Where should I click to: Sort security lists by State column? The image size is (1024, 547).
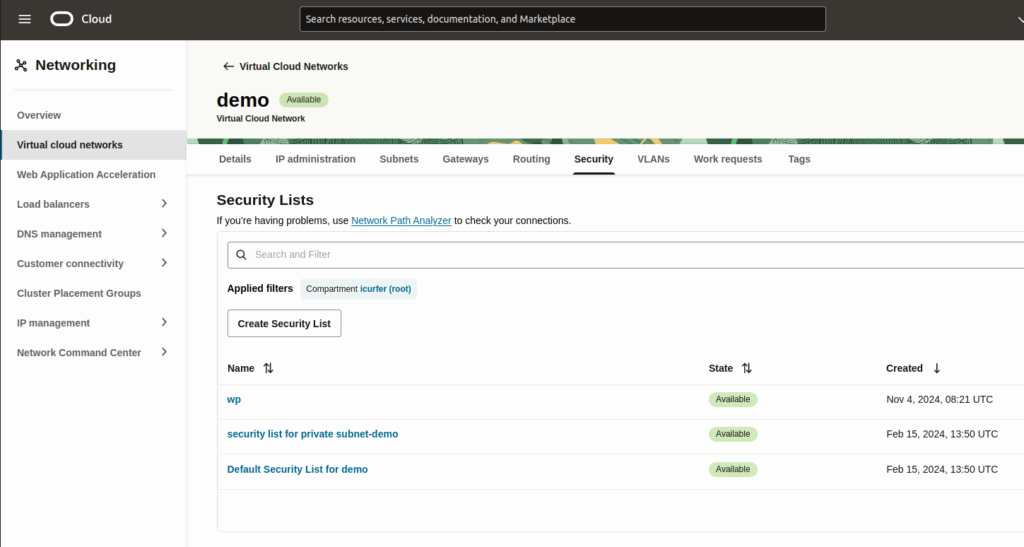[746, 368]
